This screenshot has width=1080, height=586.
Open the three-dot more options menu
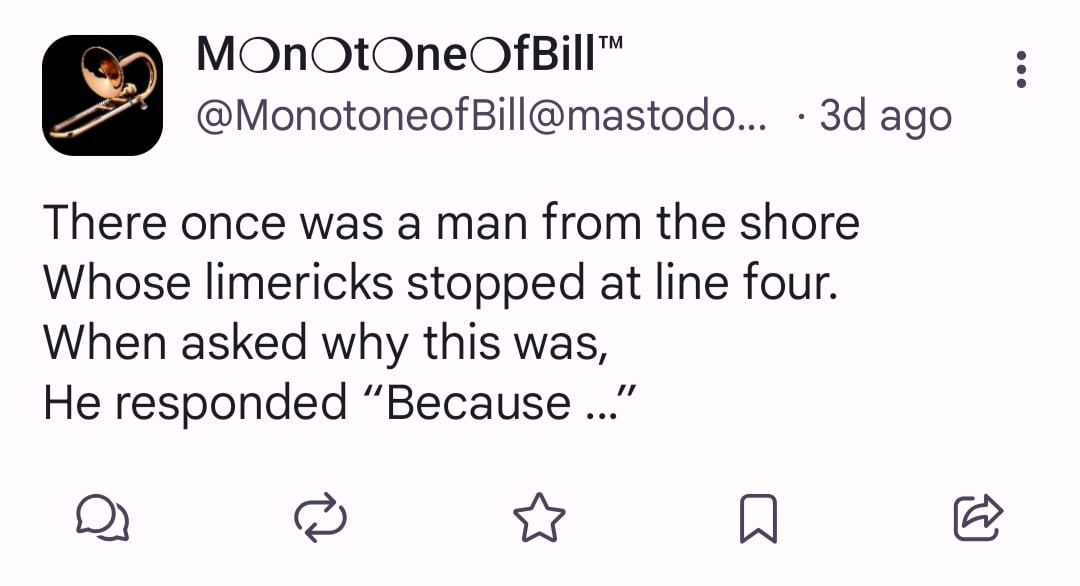click(x=1021, y=69)
